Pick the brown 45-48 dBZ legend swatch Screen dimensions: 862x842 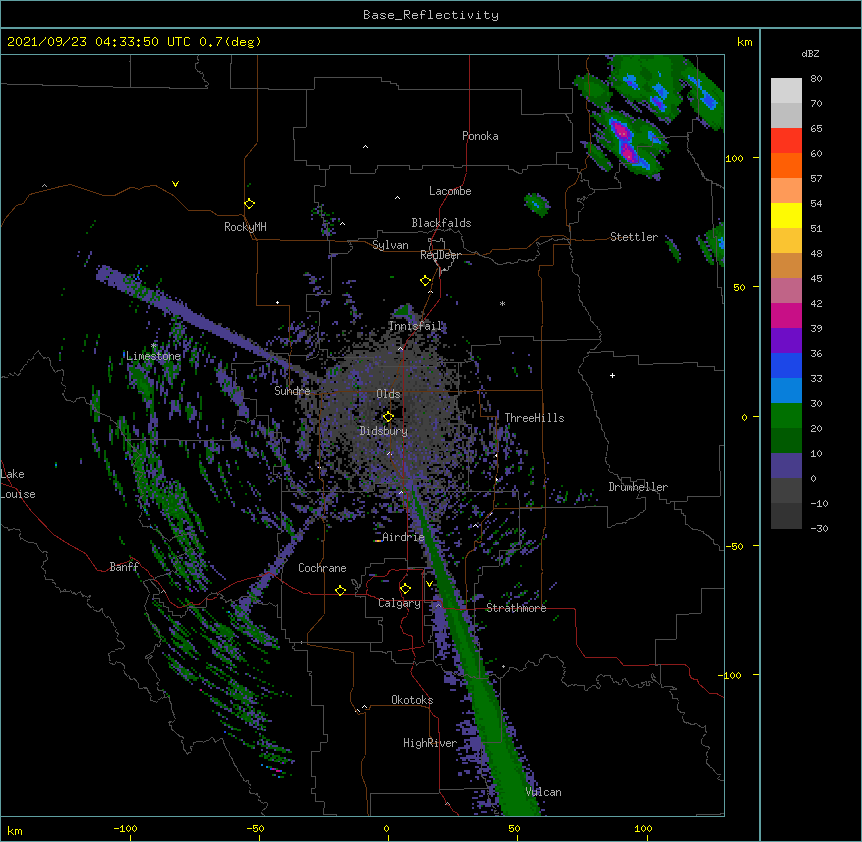(786, 265)
